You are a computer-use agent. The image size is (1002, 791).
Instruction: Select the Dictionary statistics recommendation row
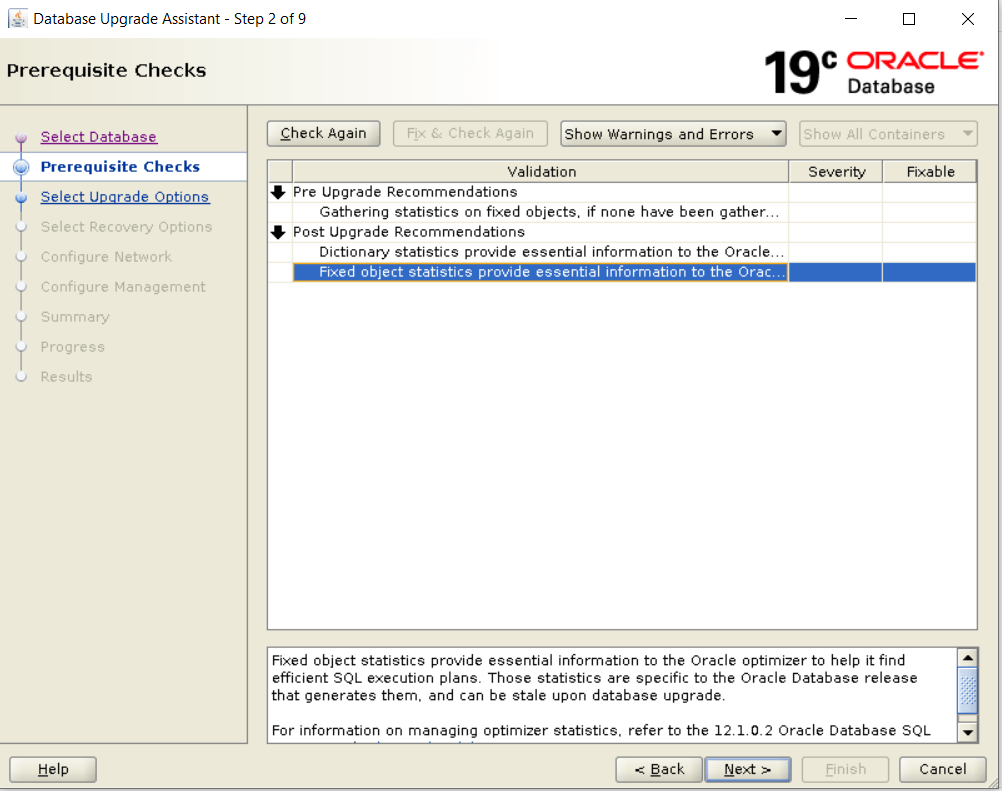pyautogui.click(x=551, y=252)
